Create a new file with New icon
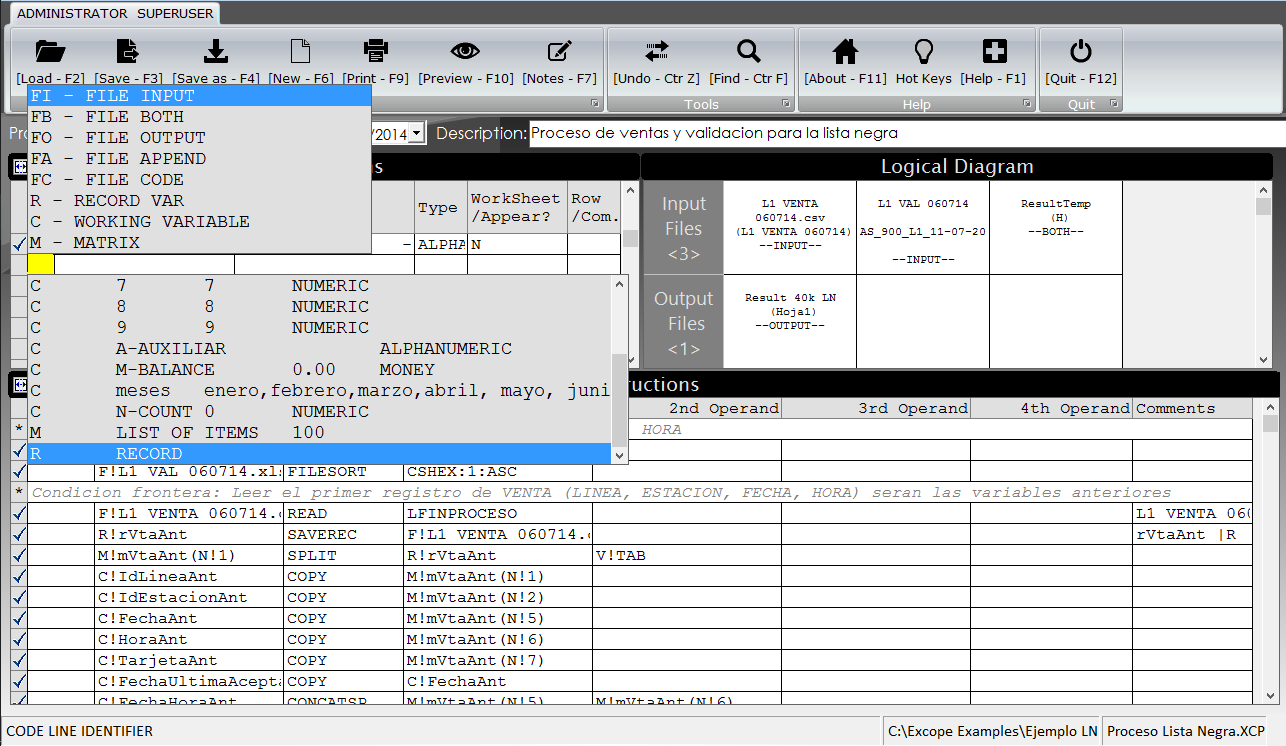This screenshot has width=1286, height=746. point(300,51)
